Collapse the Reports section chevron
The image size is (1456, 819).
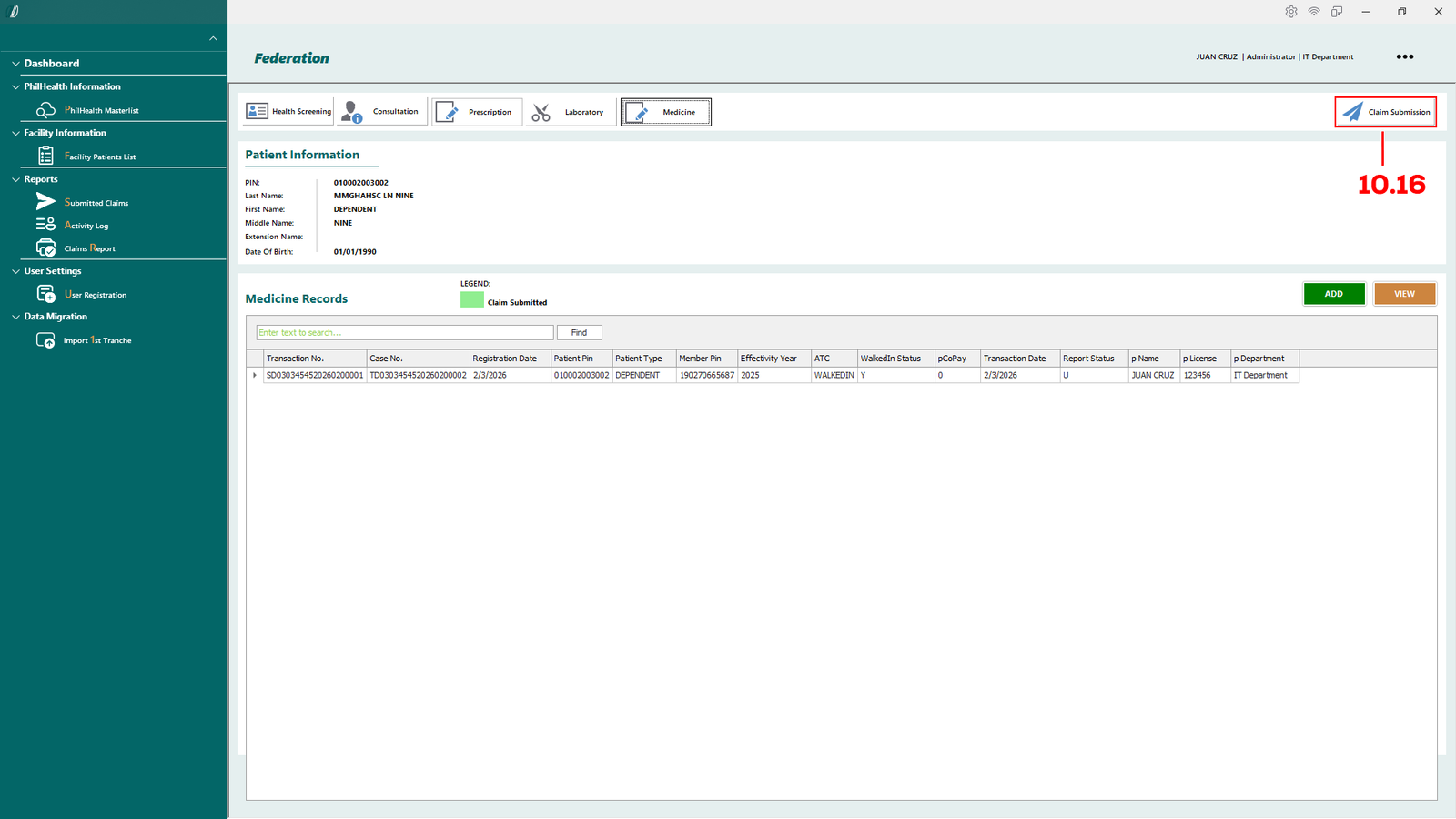[15, 179]
